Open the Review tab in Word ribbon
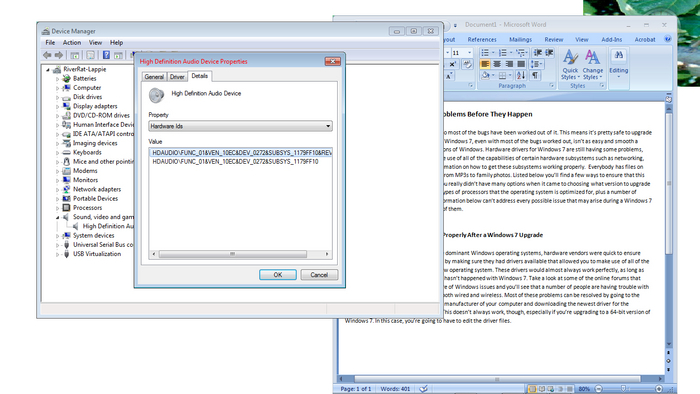The width and height of the screenshot is (700, 394). click(x=554, y=39)
